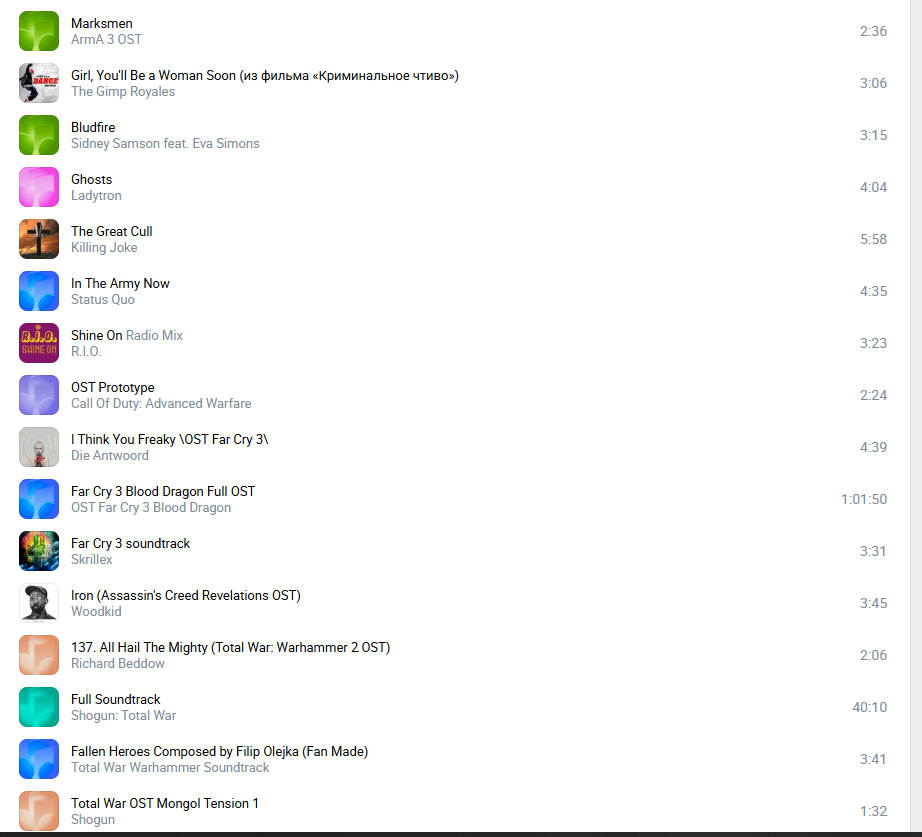Open artist Status Quo
The image size is (922, 837).
tap(103, 299)
